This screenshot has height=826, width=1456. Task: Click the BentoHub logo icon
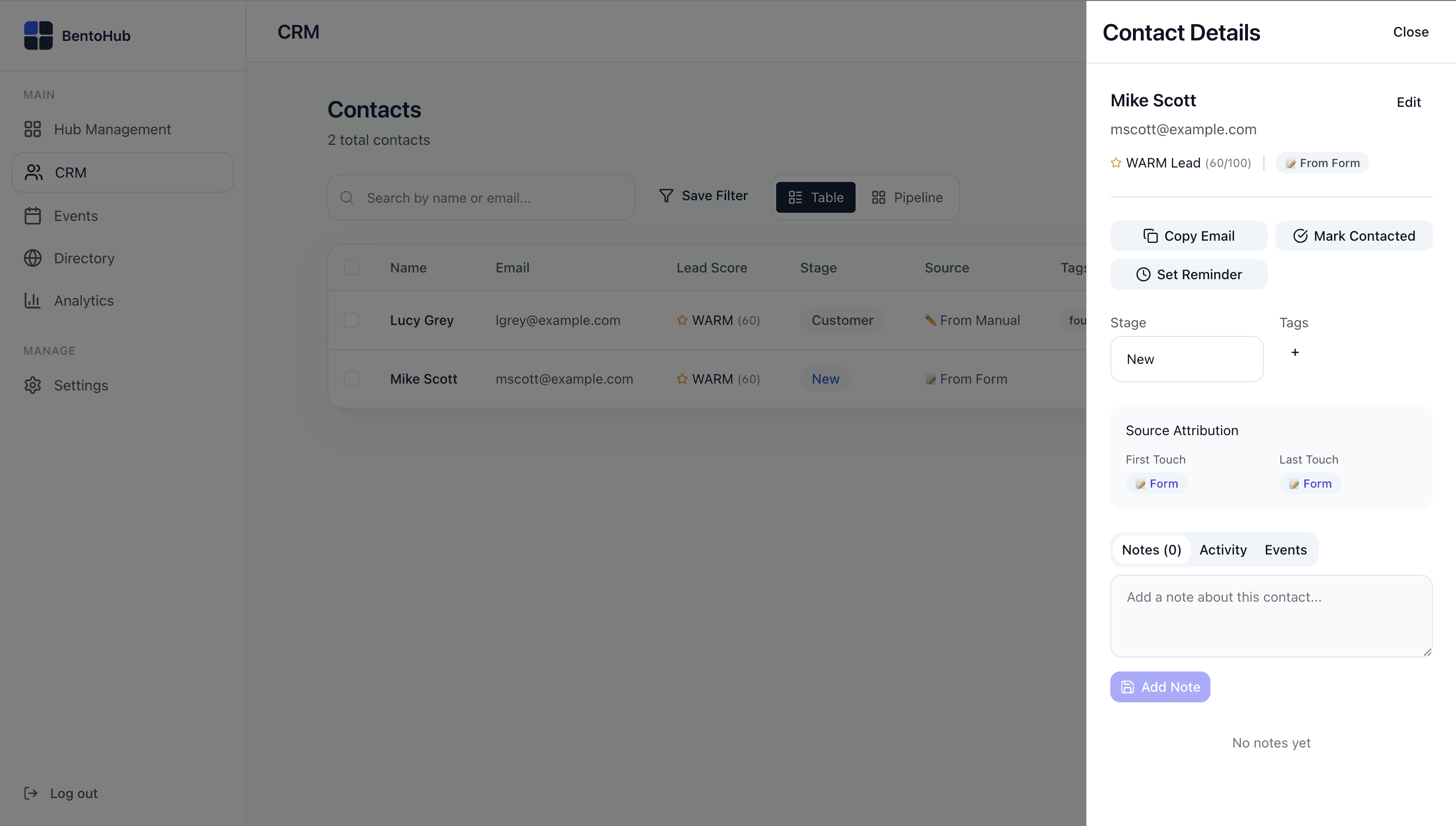(38, 35)
